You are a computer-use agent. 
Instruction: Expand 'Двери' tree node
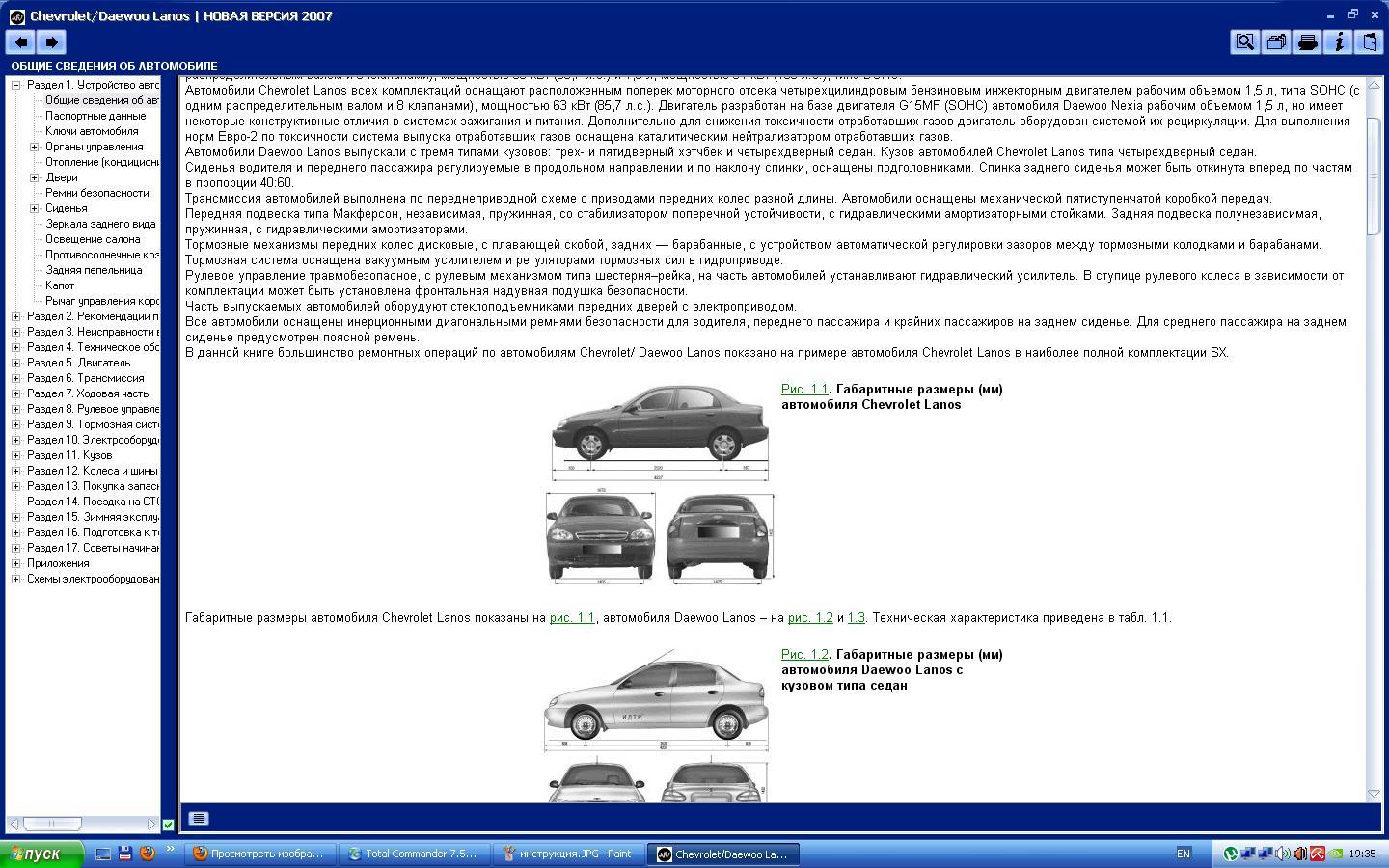[x=35, y=177]
